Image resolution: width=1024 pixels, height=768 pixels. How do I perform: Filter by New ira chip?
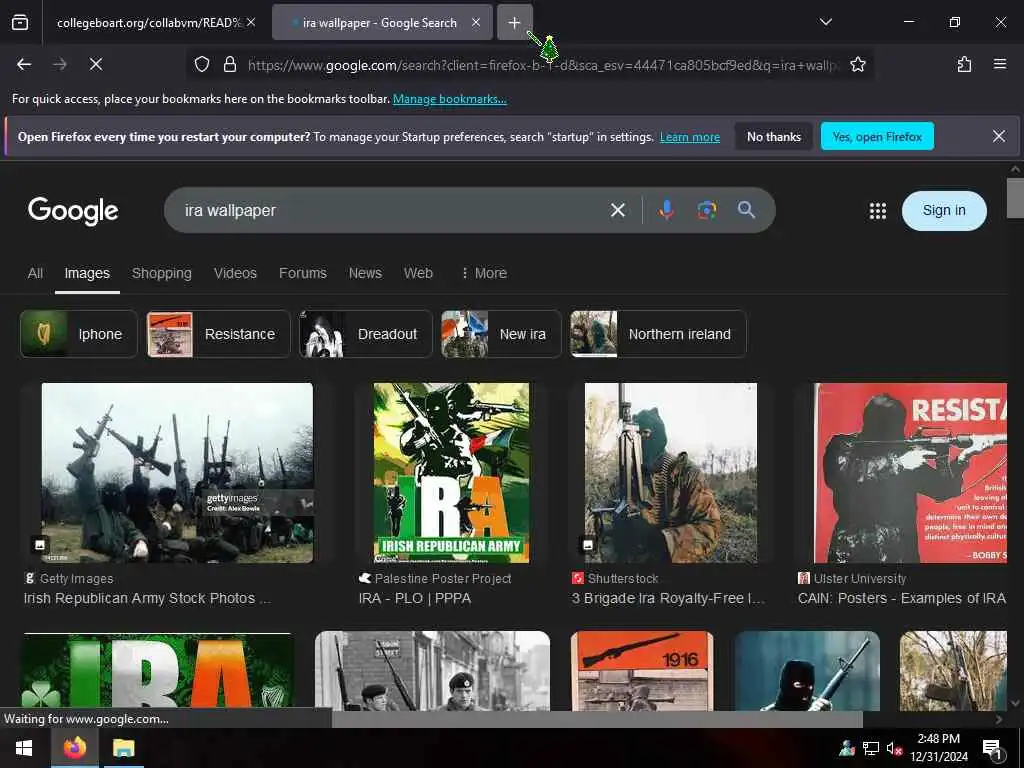coord(501,334)
